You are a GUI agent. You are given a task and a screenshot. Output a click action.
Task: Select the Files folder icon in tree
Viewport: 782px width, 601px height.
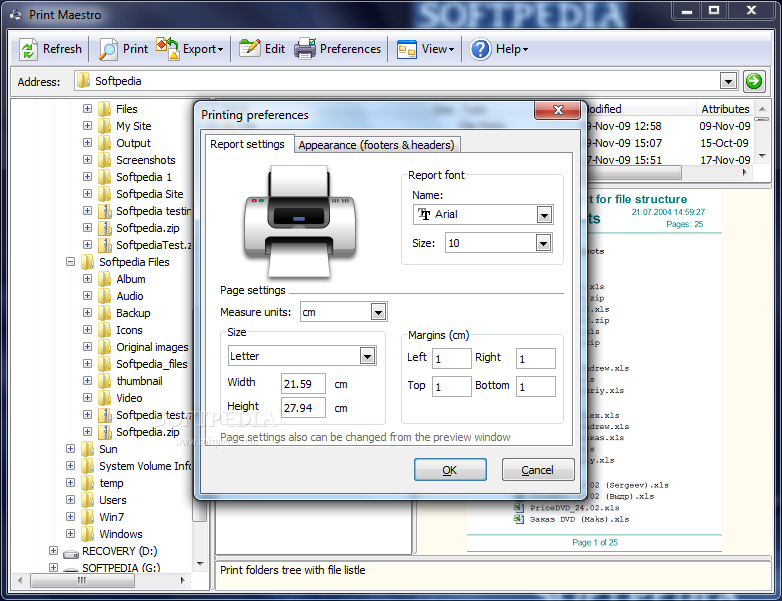[105, 109]
